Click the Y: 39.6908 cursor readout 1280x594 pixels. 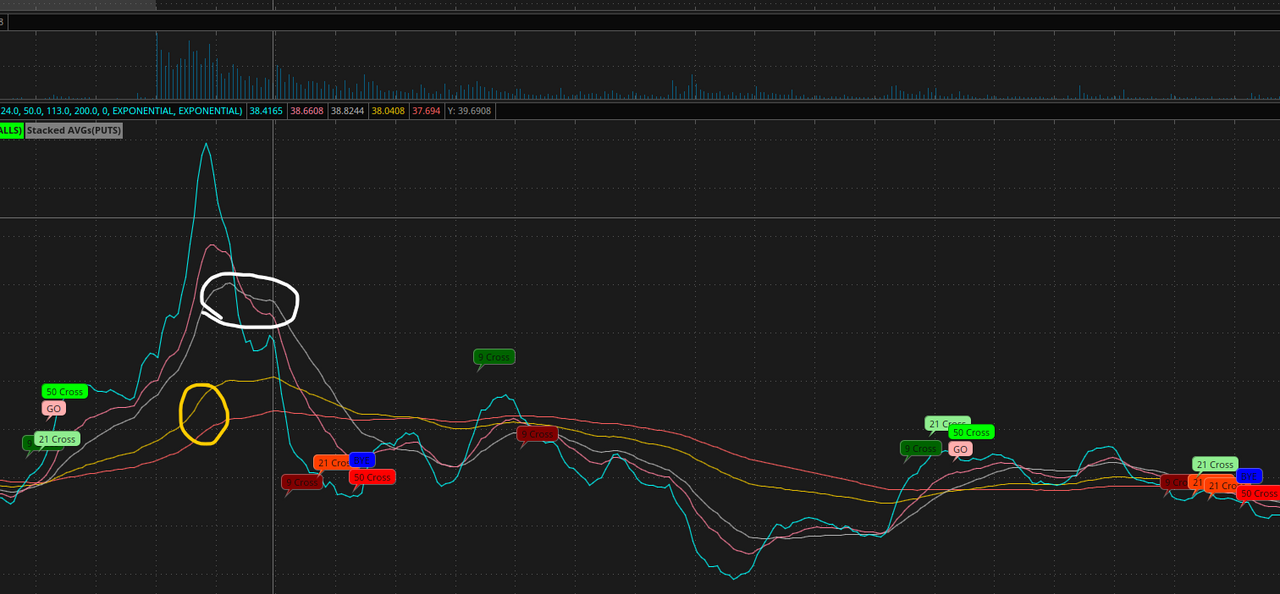(x=468, y=111)
